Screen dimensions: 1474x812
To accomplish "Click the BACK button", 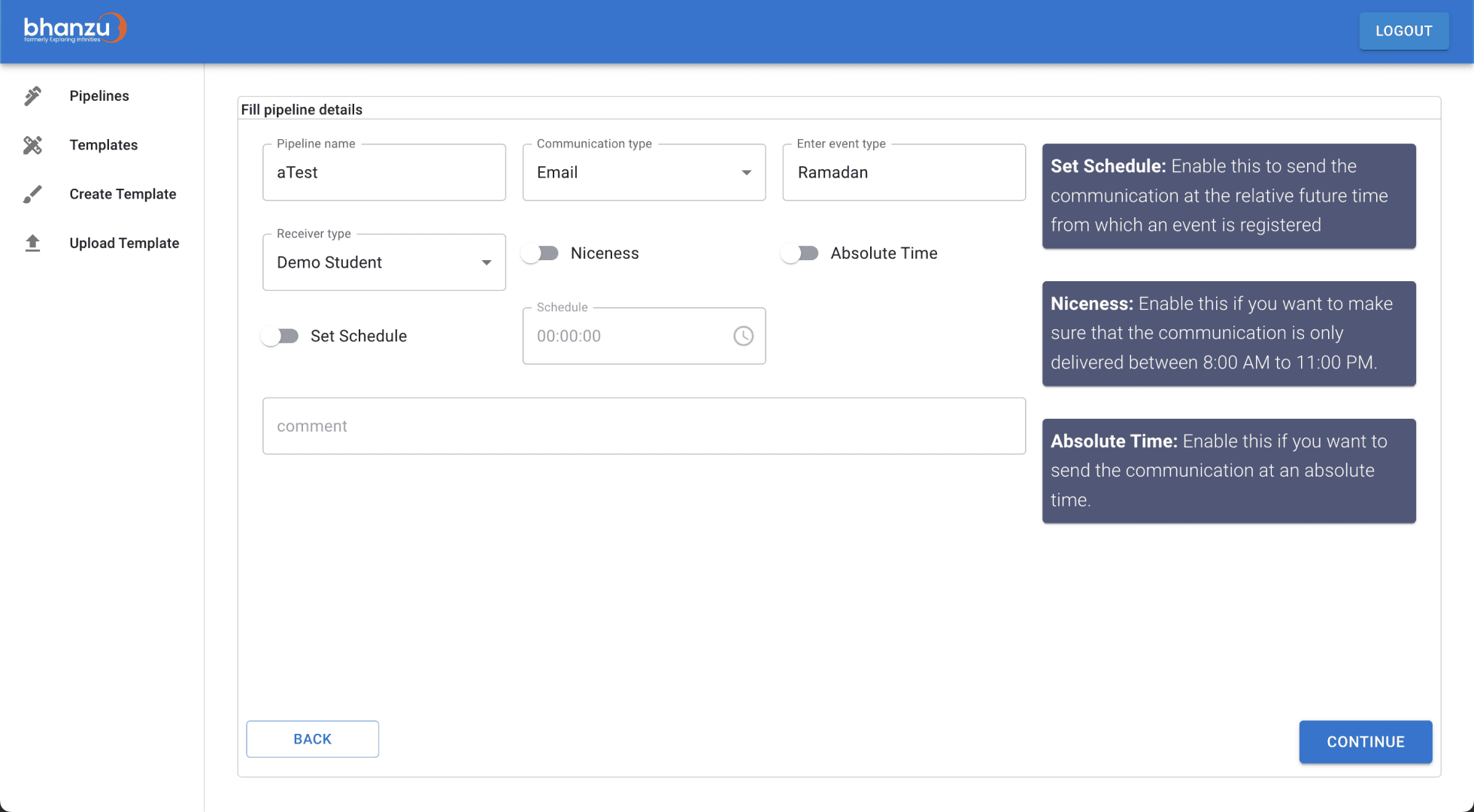I will 312,739.
